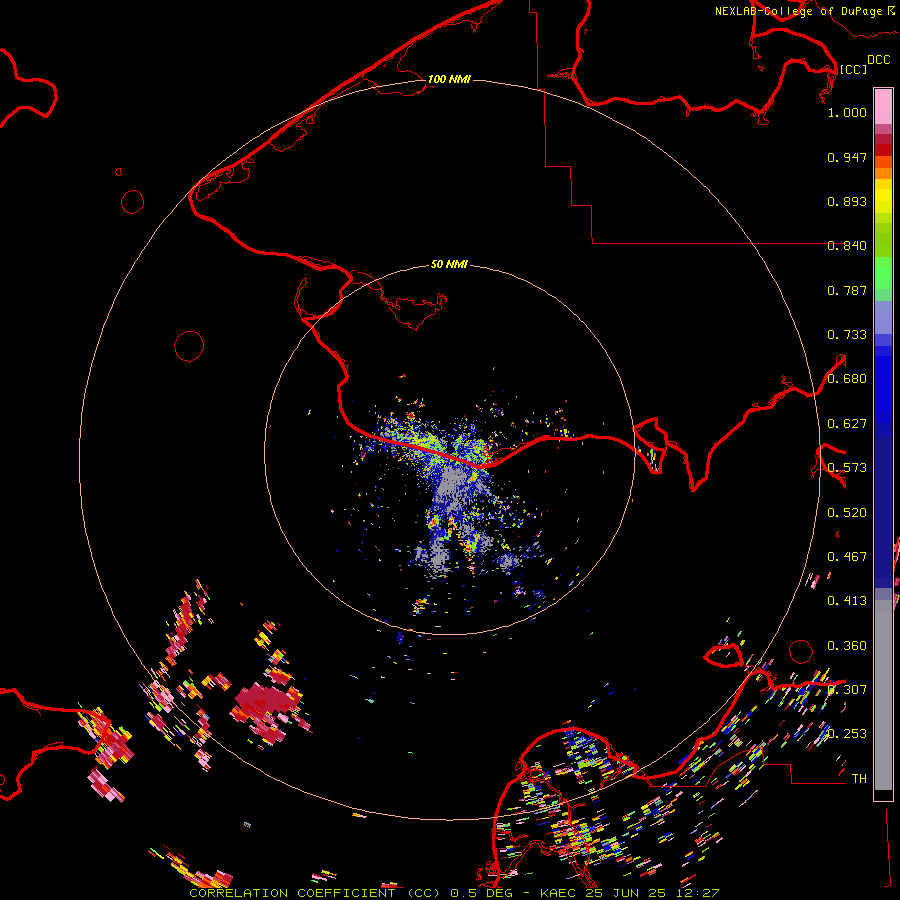This screenshot has height=900, width=900.
Task: Click the 0.840 scale value
Action: (847, 246)
